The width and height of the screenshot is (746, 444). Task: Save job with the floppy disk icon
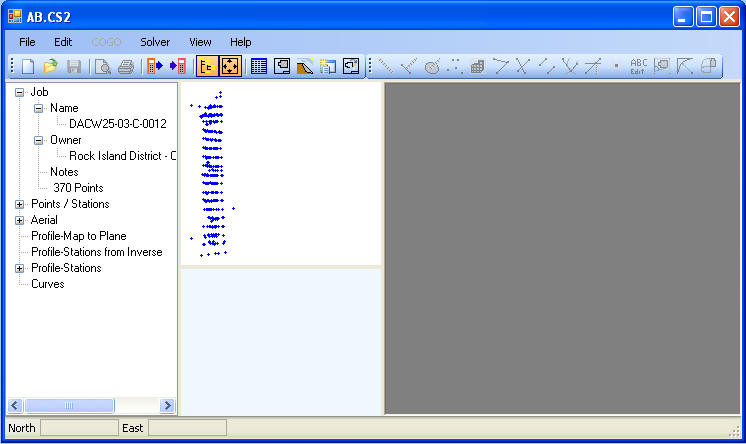pos(73,66)
